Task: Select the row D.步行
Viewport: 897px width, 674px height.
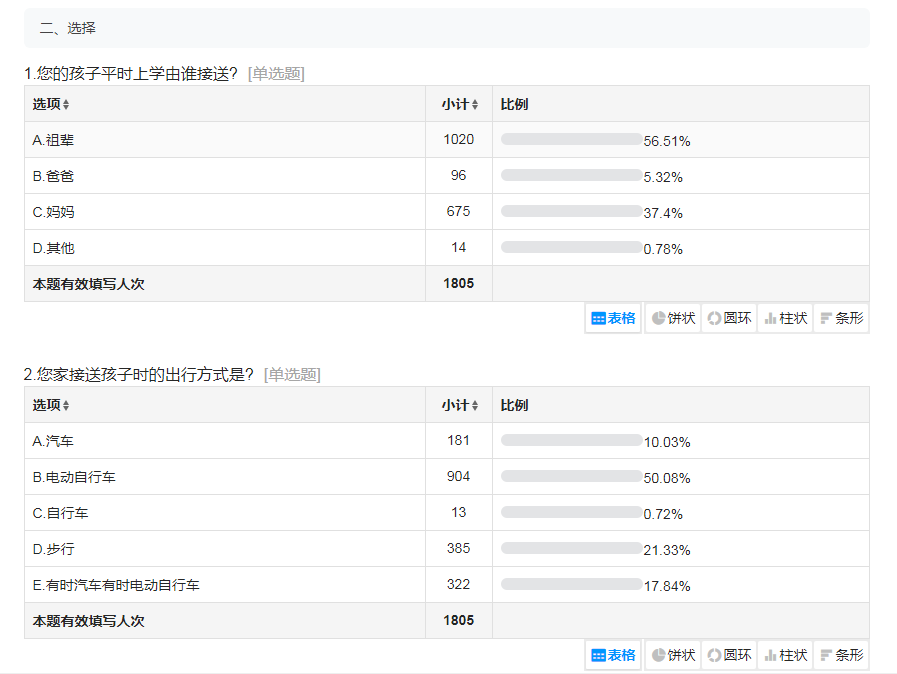Action: point(447,549)
